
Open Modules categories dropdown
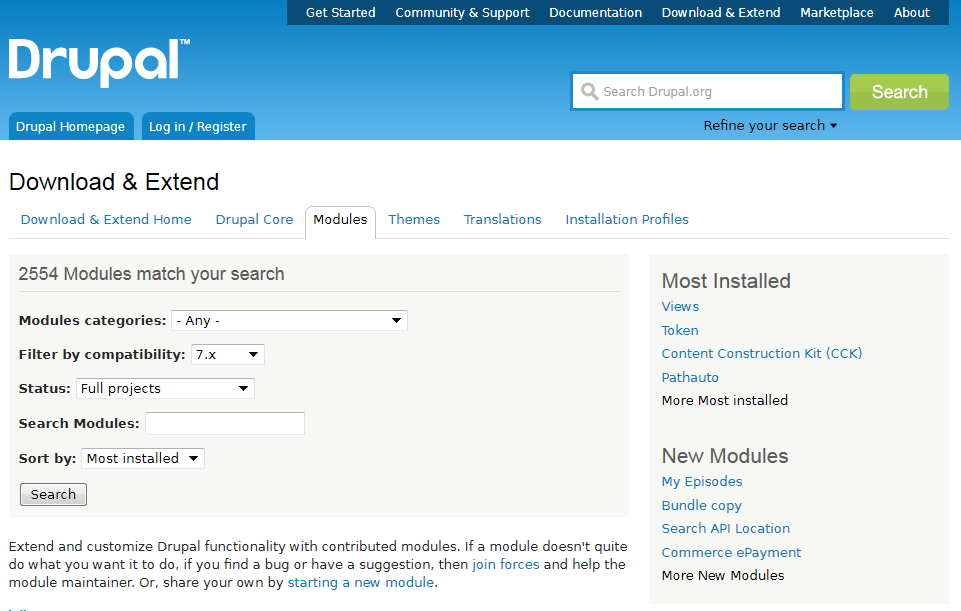(289, 321)
